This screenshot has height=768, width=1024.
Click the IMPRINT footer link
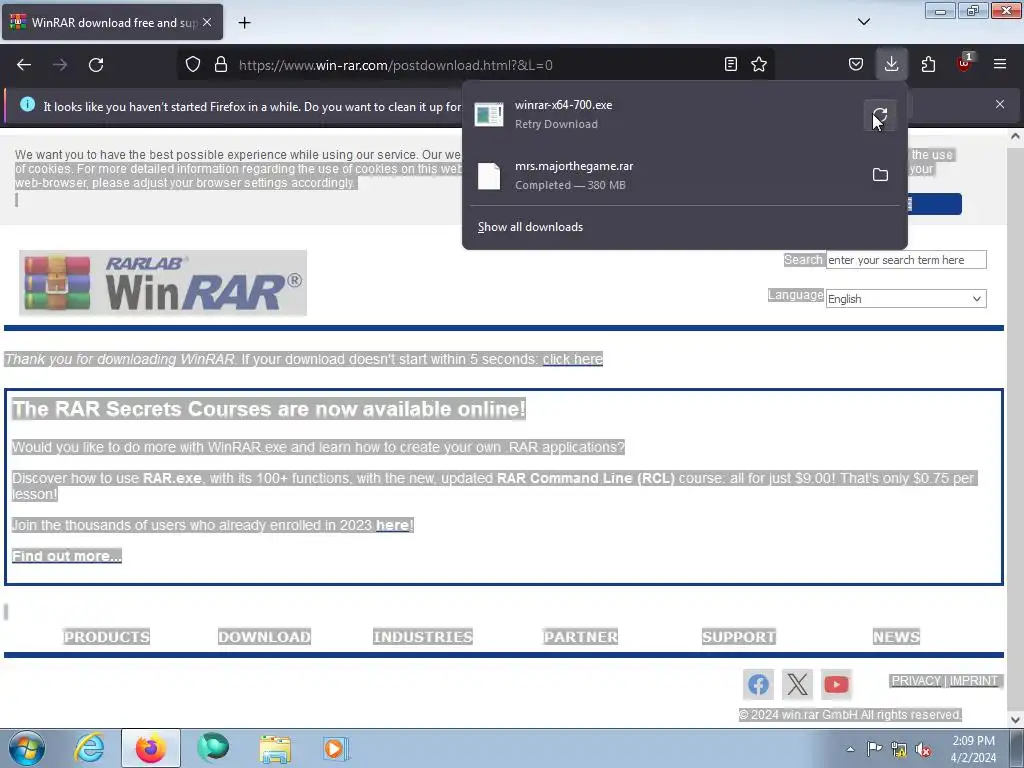tap(974, 681)
